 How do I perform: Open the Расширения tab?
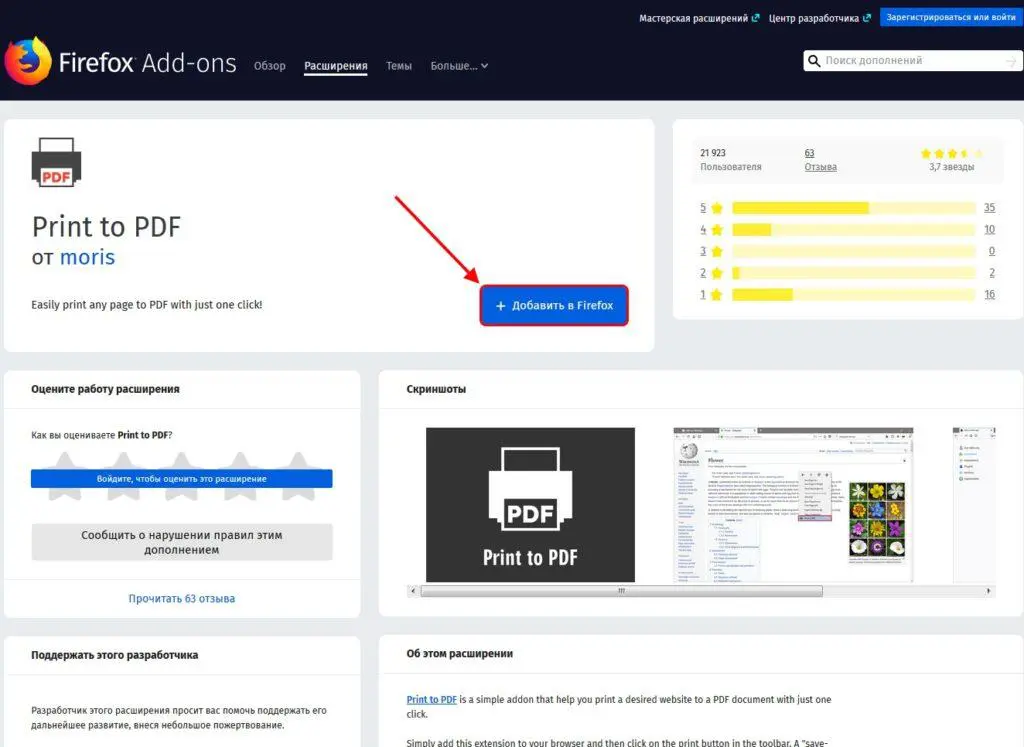click(x=335, y=66)
